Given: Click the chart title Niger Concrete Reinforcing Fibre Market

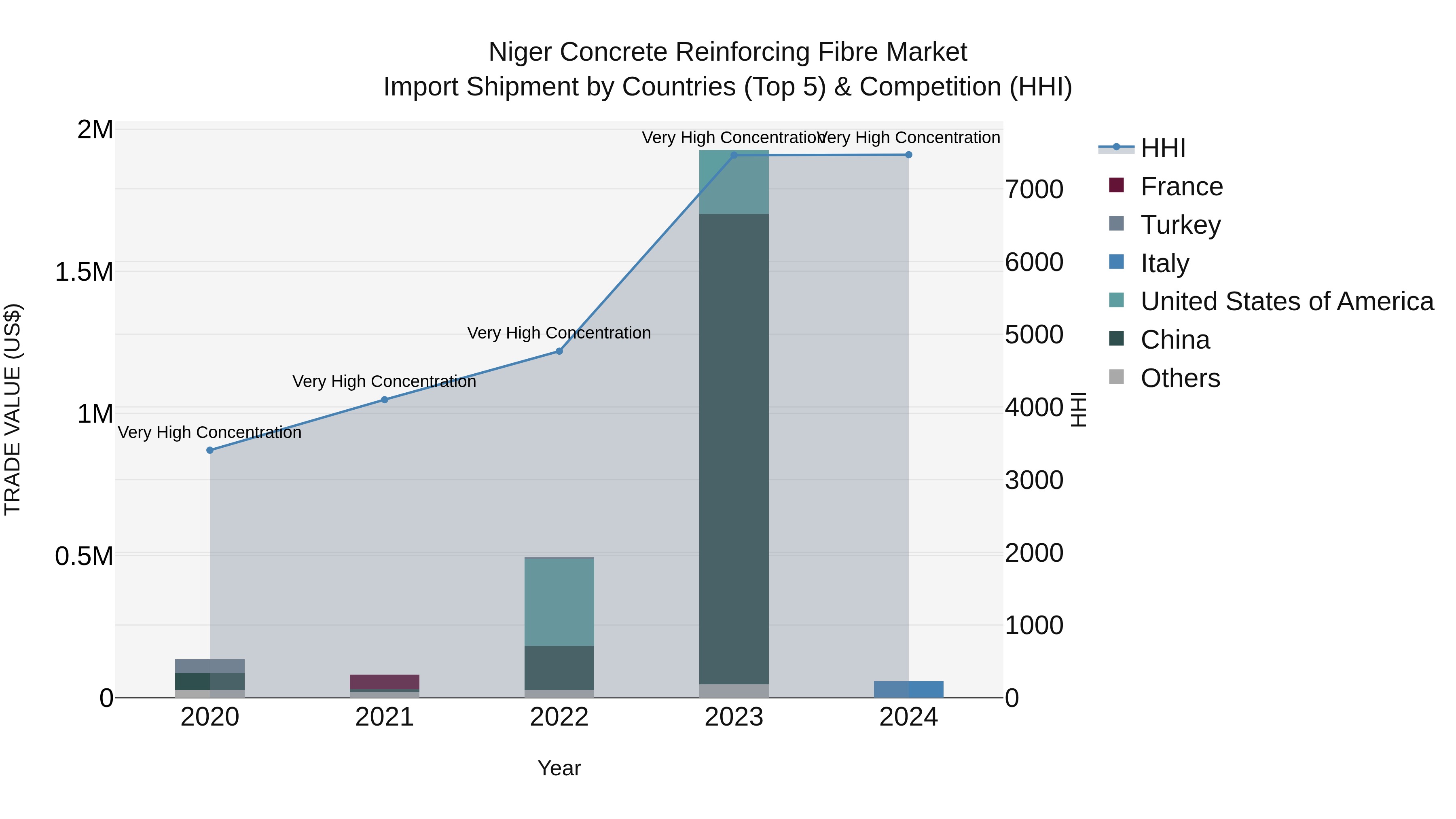Looking at the screenshot, I should click(x=728, y=52).
